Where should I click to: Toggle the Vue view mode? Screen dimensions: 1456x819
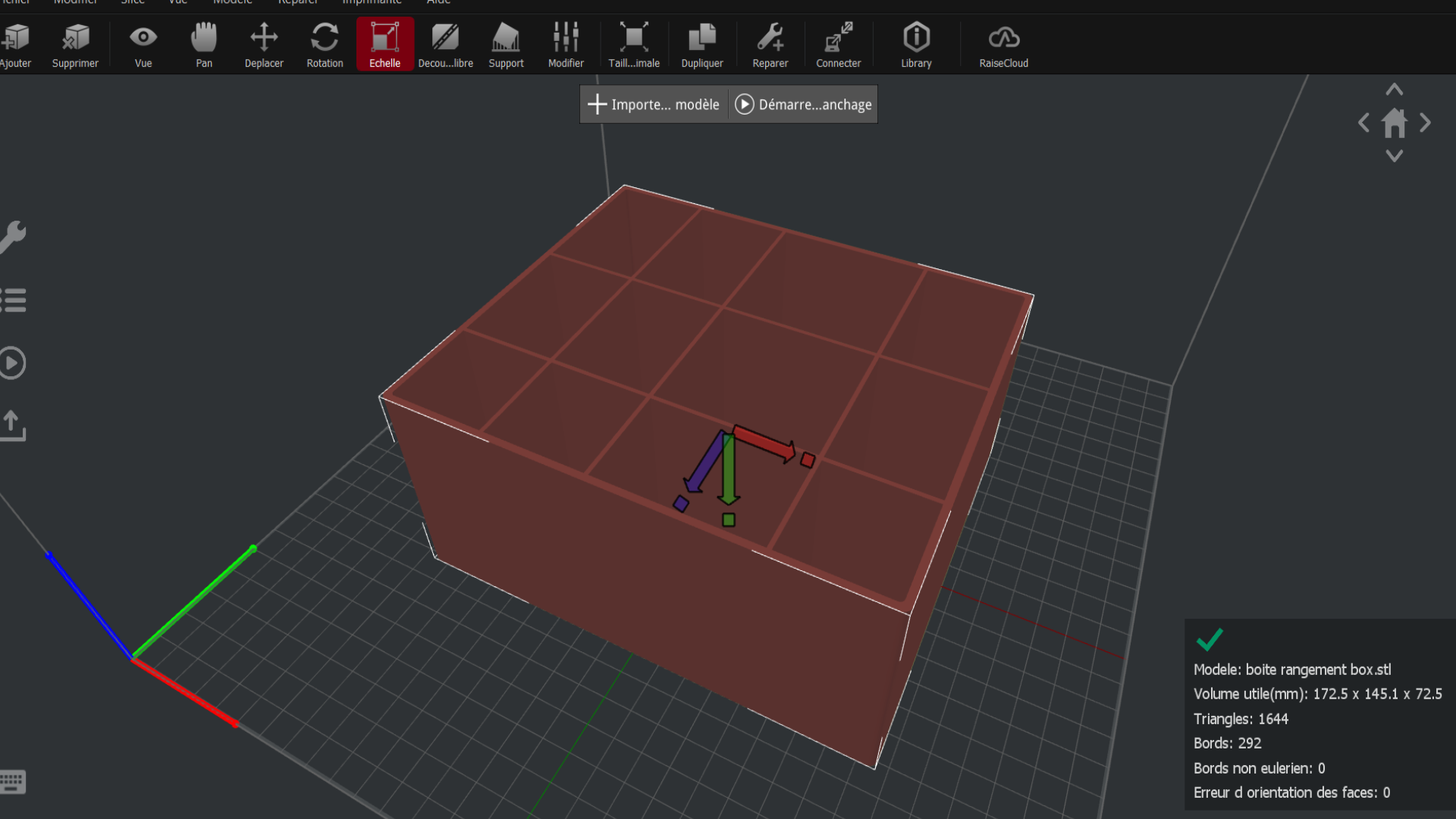coord(143,44)
